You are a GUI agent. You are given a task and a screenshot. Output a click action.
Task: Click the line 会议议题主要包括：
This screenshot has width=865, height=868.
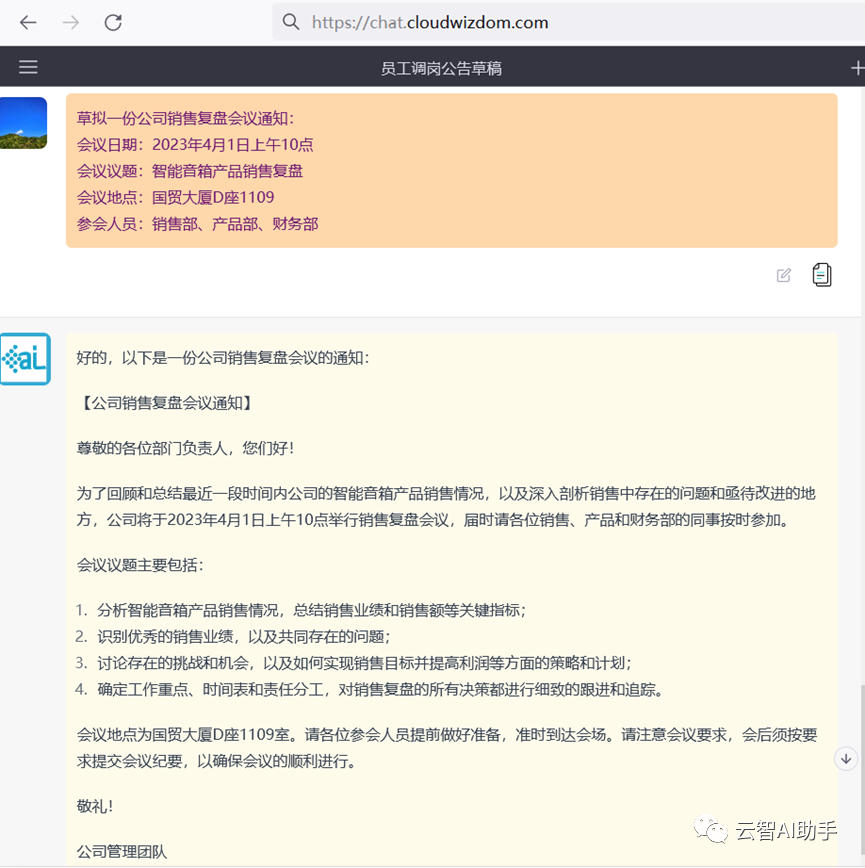point(140,565)
